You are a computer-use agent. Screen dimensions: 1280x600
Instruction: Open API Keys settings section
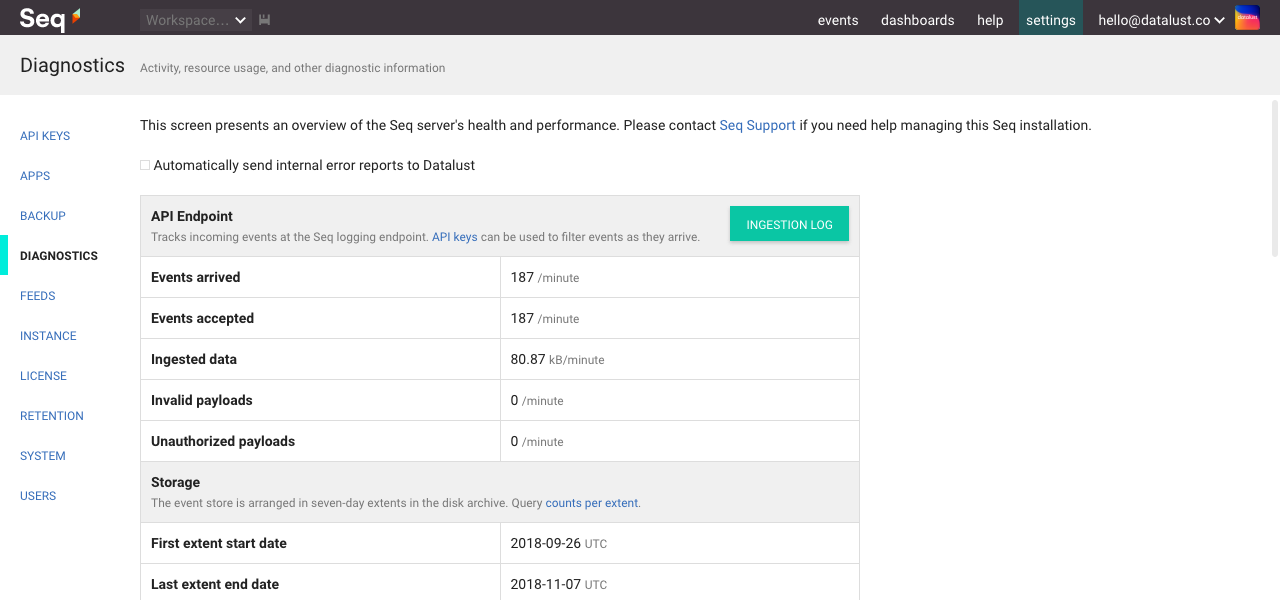[x=45, y=136]
